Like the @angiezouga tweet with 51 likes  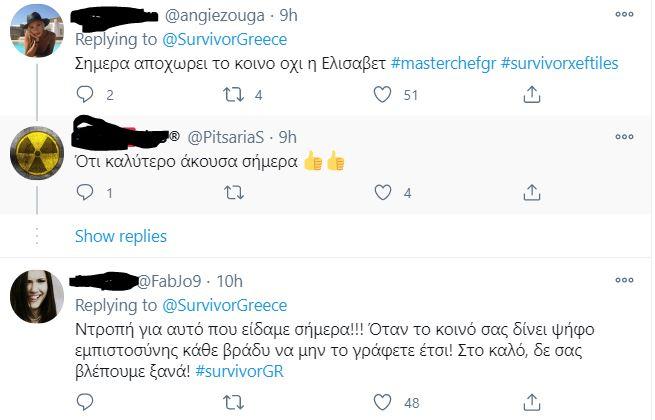coord(382,94)
